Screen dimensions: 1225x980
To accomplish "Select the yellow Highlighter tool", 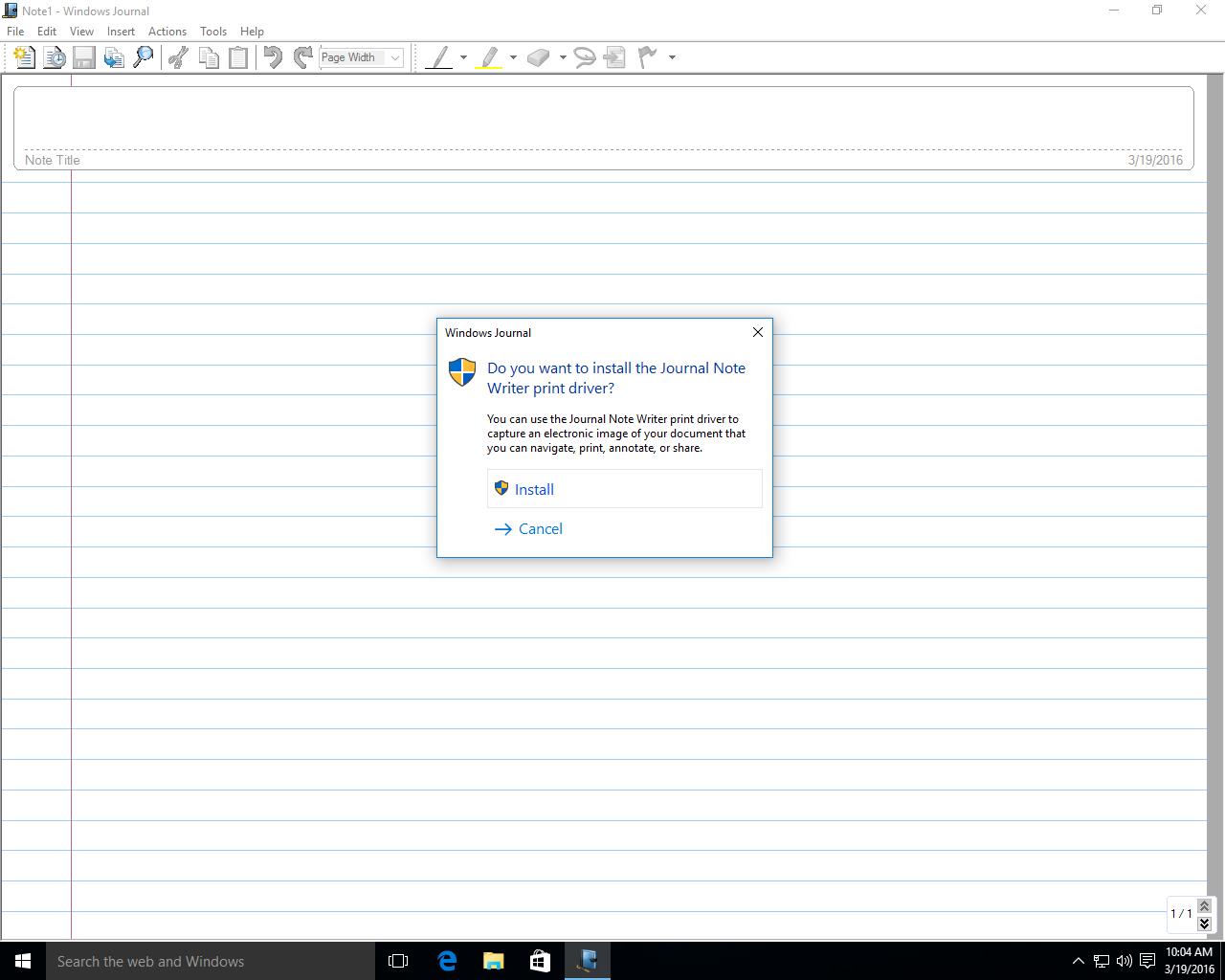I will click(x=489, y=57).
